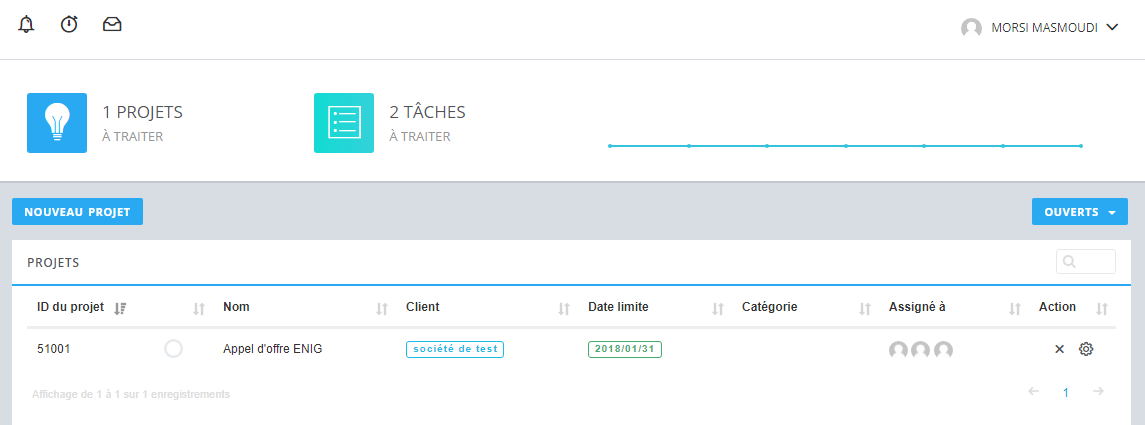Click the search magnifier icon in Projets
Viewport: 1145px width, 425px height.
pos(1070,261)
